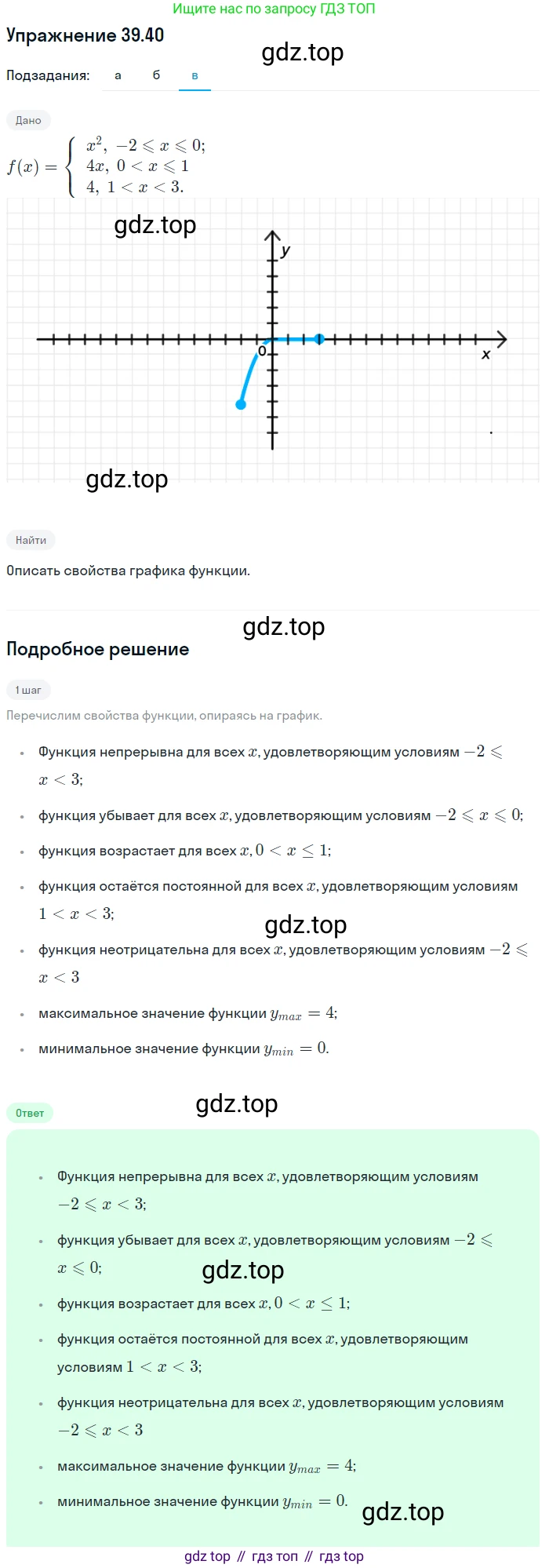The width and height of the screenshot is (549, 1568).
Task: Click the blue endpoint dot on the parabola
Action: [x=241, y=404]
